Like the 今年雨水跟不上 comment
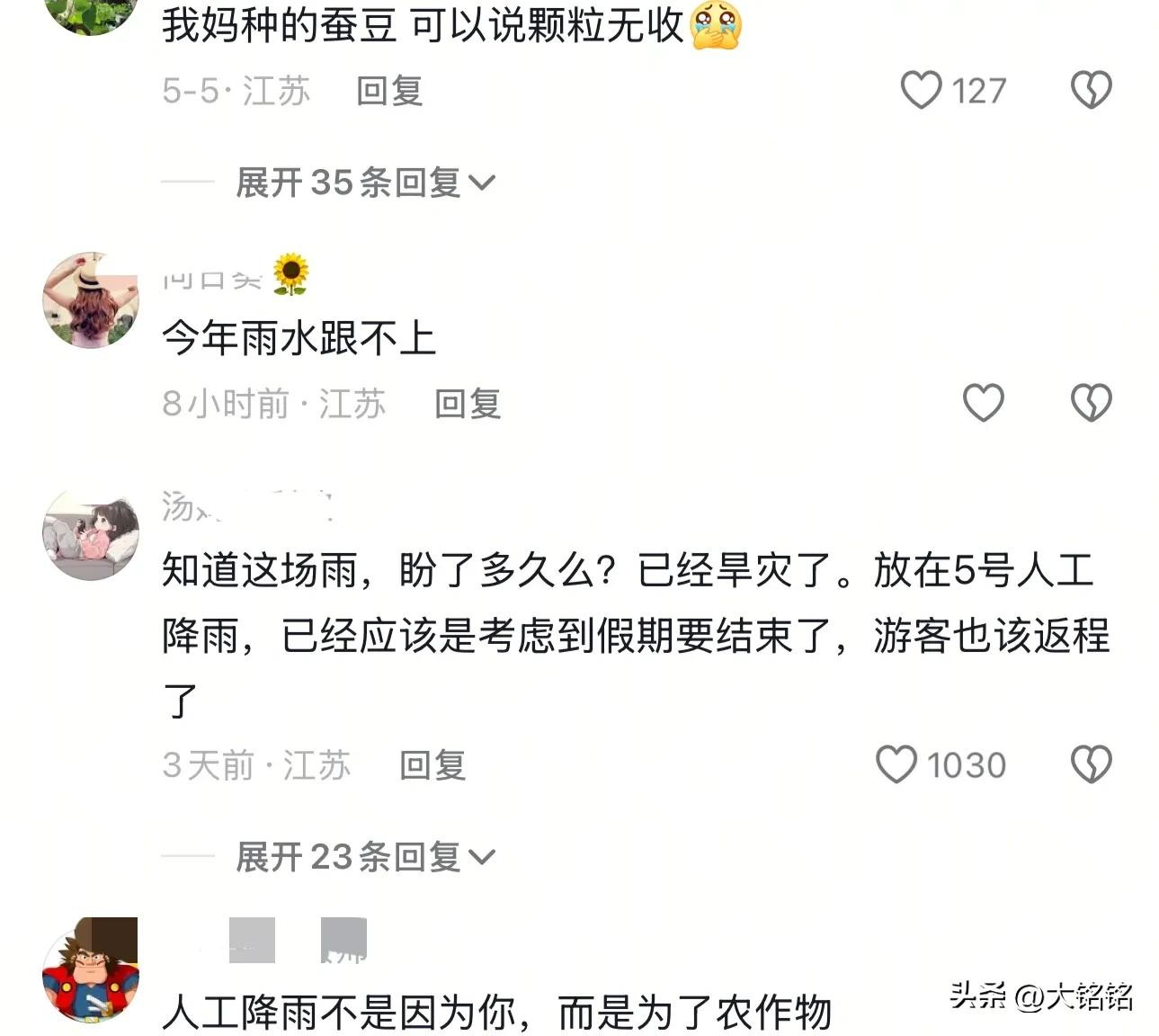The height and width of the screenshot is (1036, 1159). pyautogui.click(x=983, y=402)
